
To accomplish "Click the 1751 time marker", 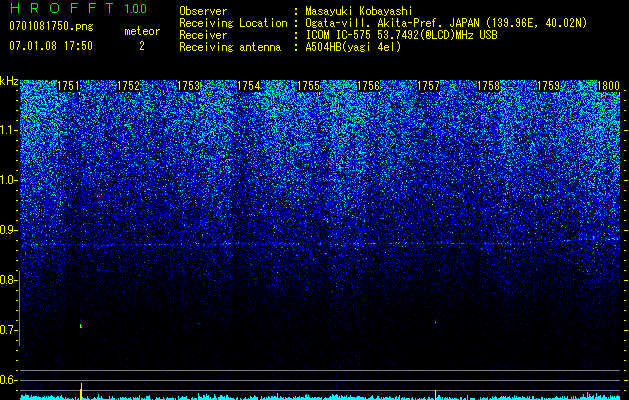I will 69,86.
